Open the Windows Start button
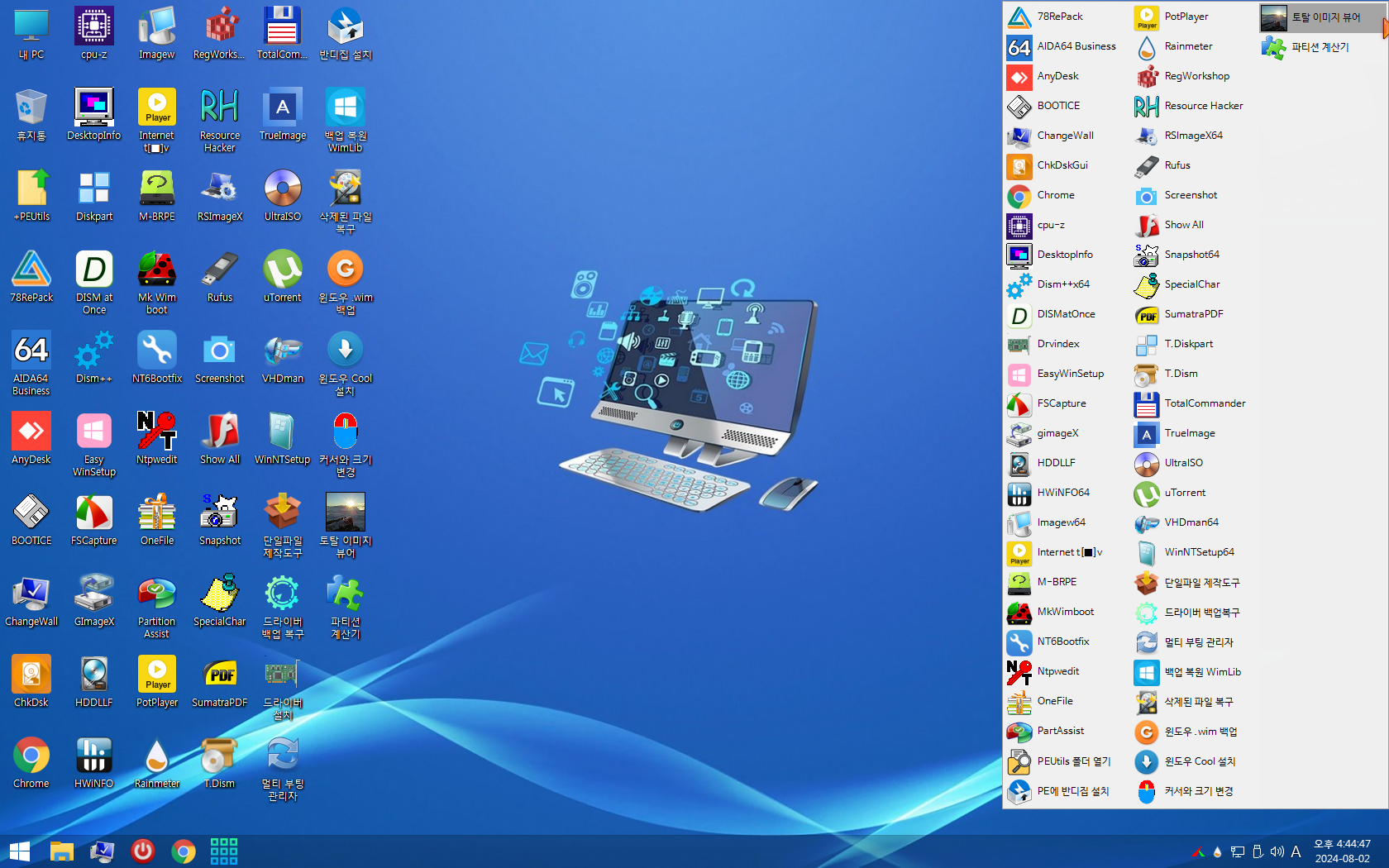This screenshot has height=868, width=1389. 20,851
